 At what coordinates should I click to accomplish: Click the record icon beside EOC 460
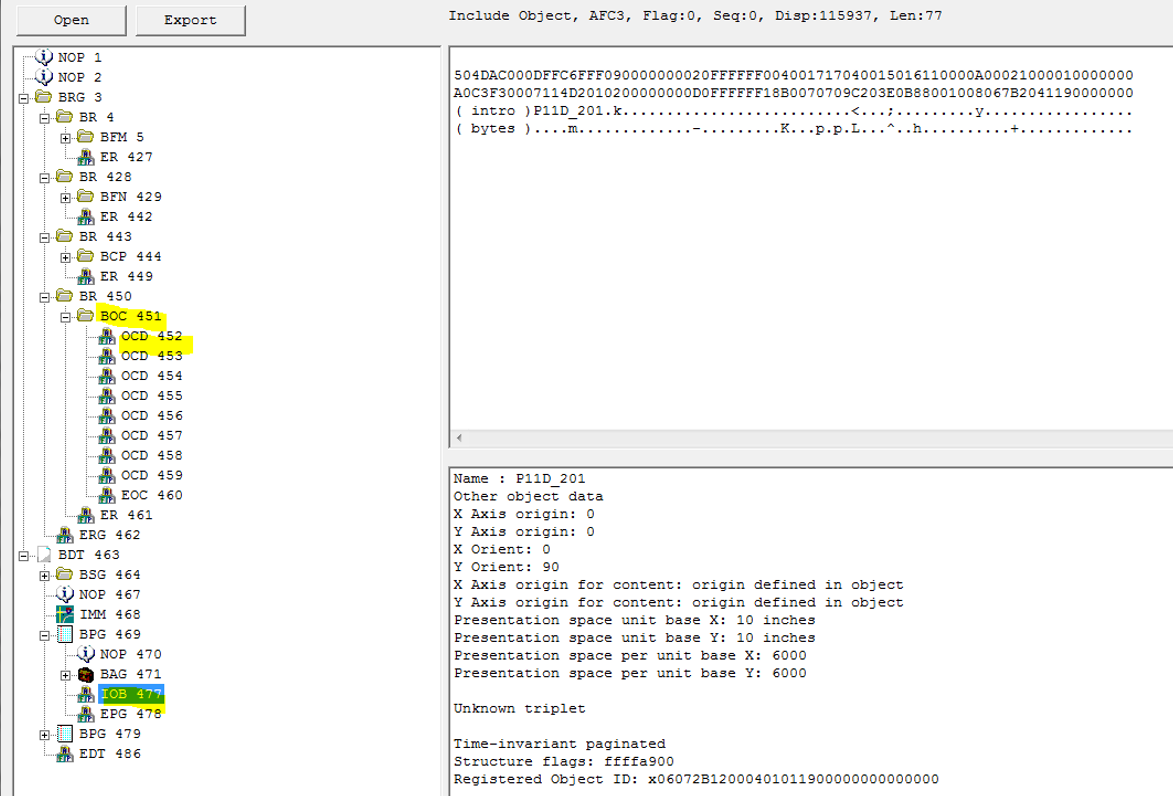click(107, 495)
